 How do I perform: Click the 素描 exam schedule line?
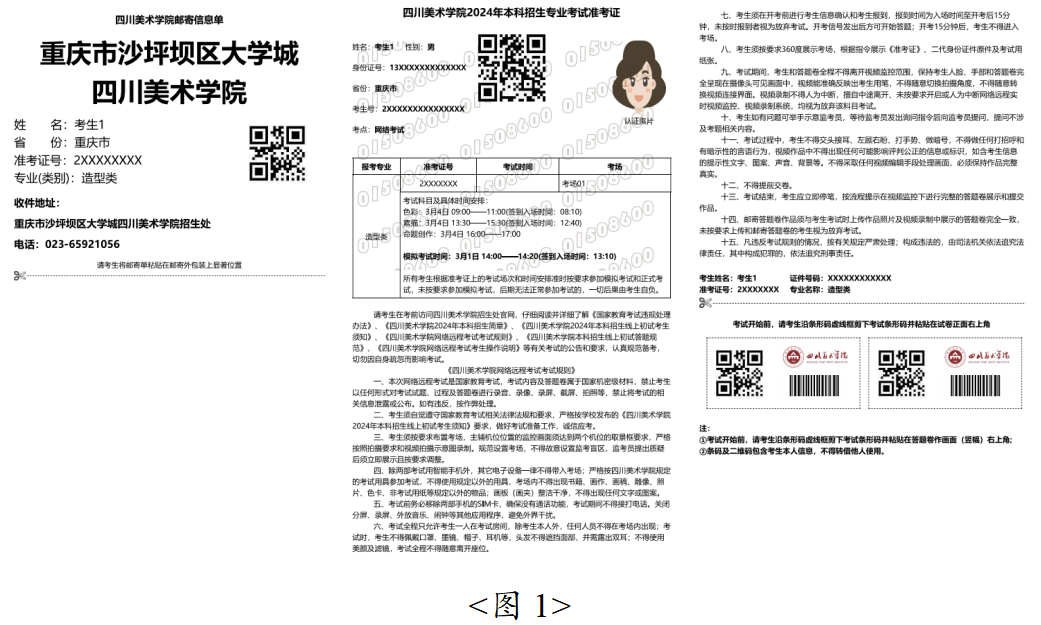pos(492,223)
